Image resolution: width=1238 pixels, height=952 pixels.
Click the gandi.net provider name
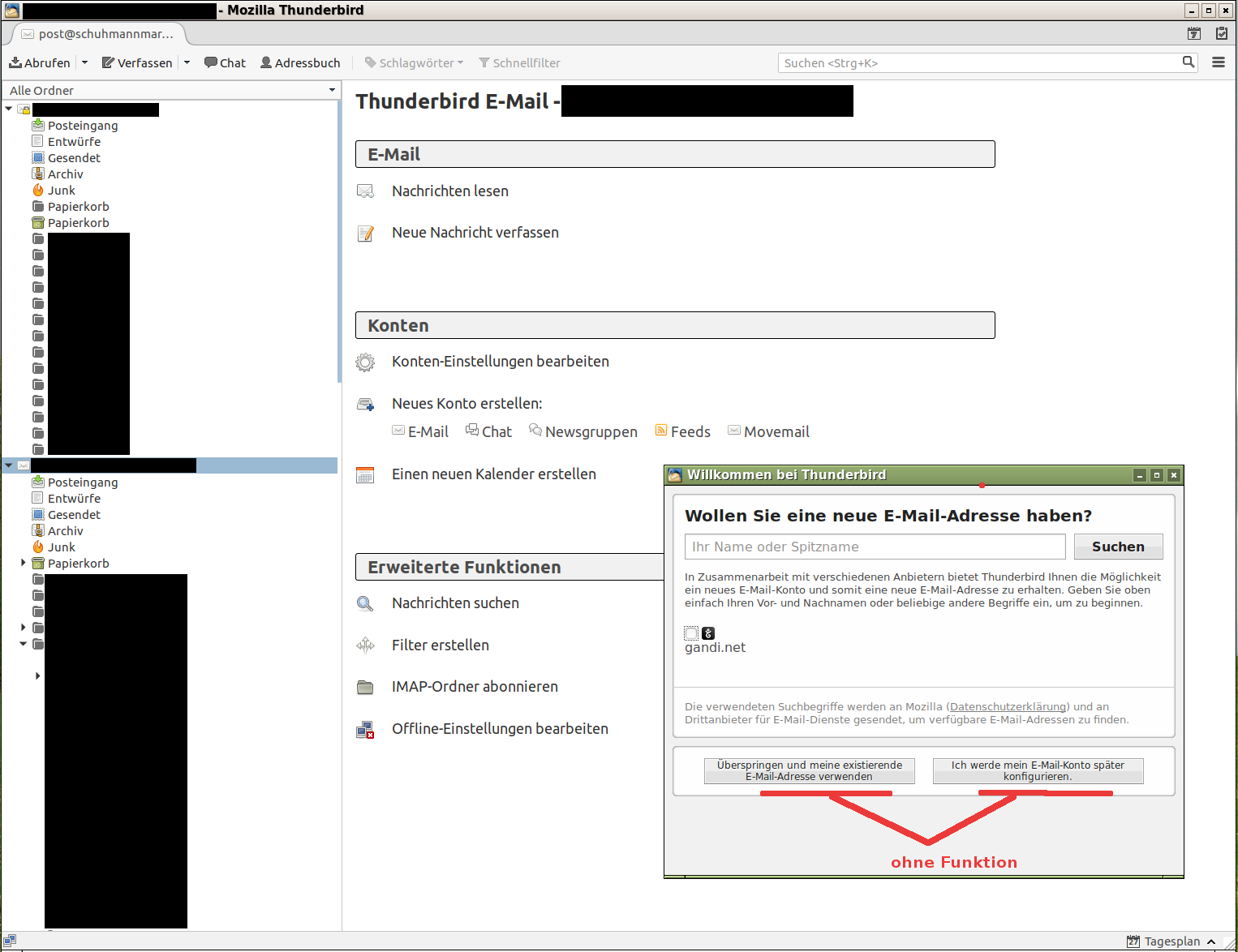pyautogui.click(x=715, y=648)
